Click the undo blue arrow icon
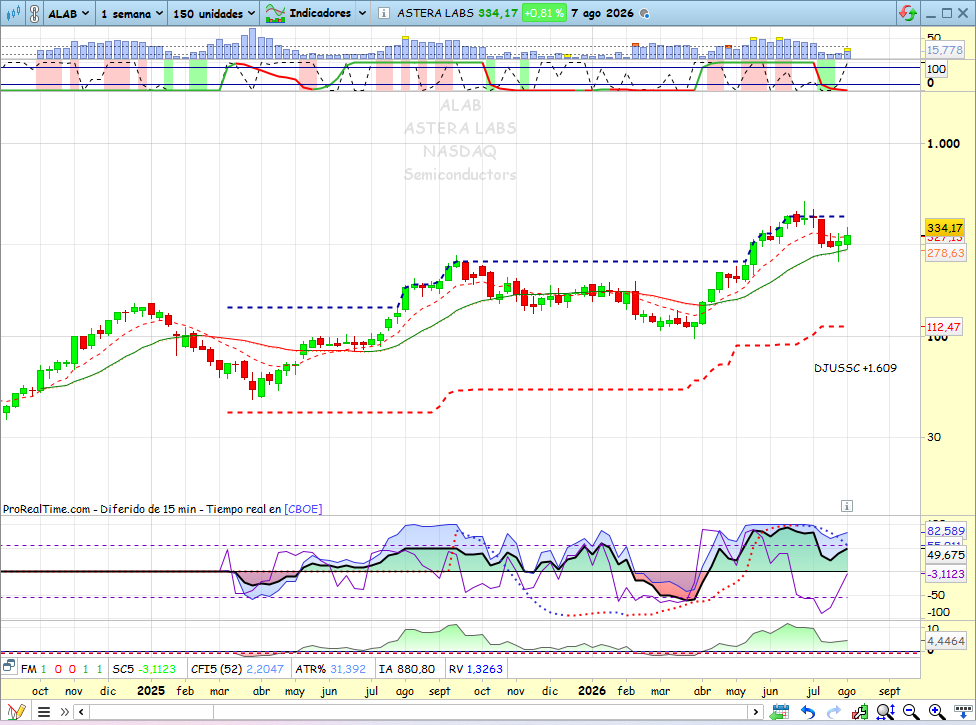Screen dimensions: 976x725 click(807, 711)
